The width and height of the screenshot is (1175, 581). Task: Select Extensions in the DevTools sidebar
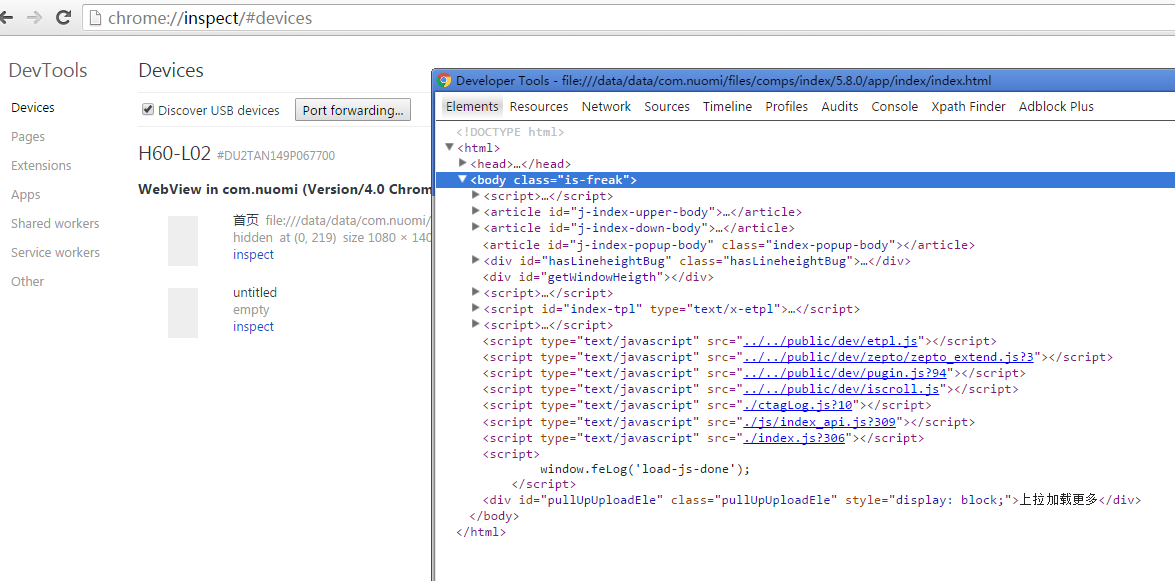41,166
